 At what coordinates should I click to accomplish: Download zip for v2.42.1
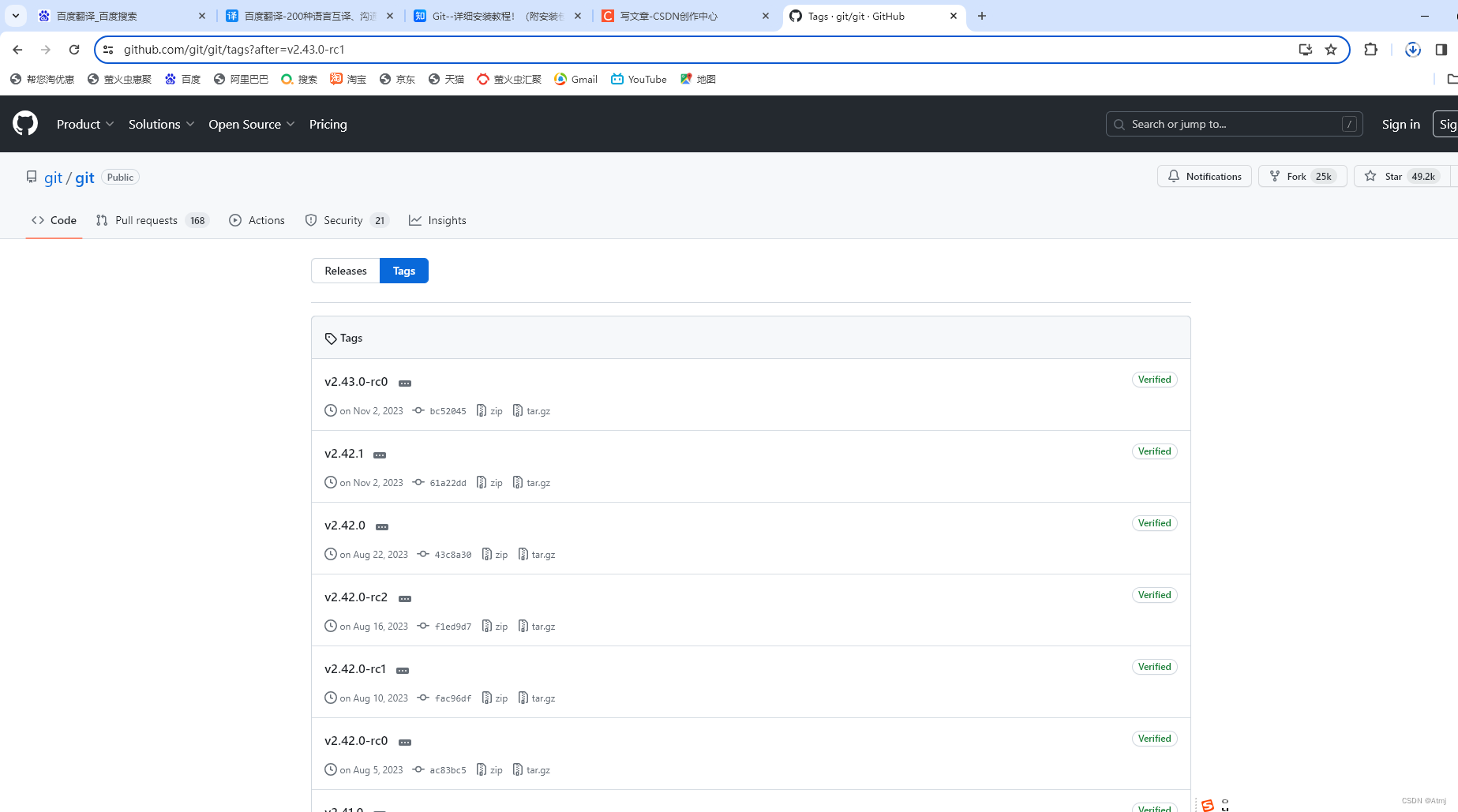tap(489, 482)
